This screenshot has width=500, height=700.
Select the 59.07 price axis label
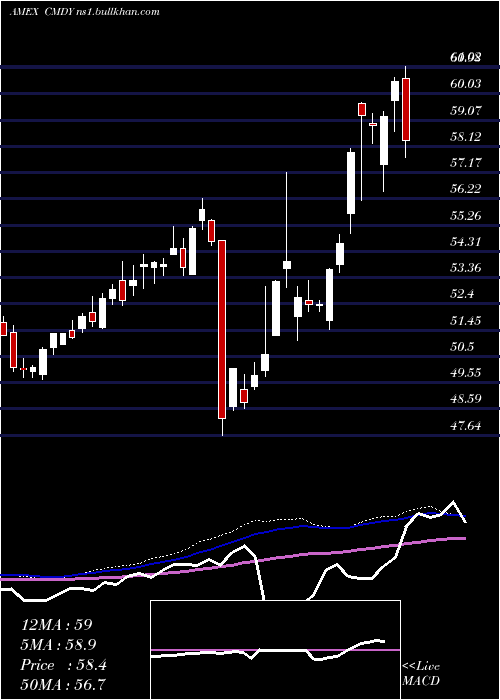tap(466, 110)
